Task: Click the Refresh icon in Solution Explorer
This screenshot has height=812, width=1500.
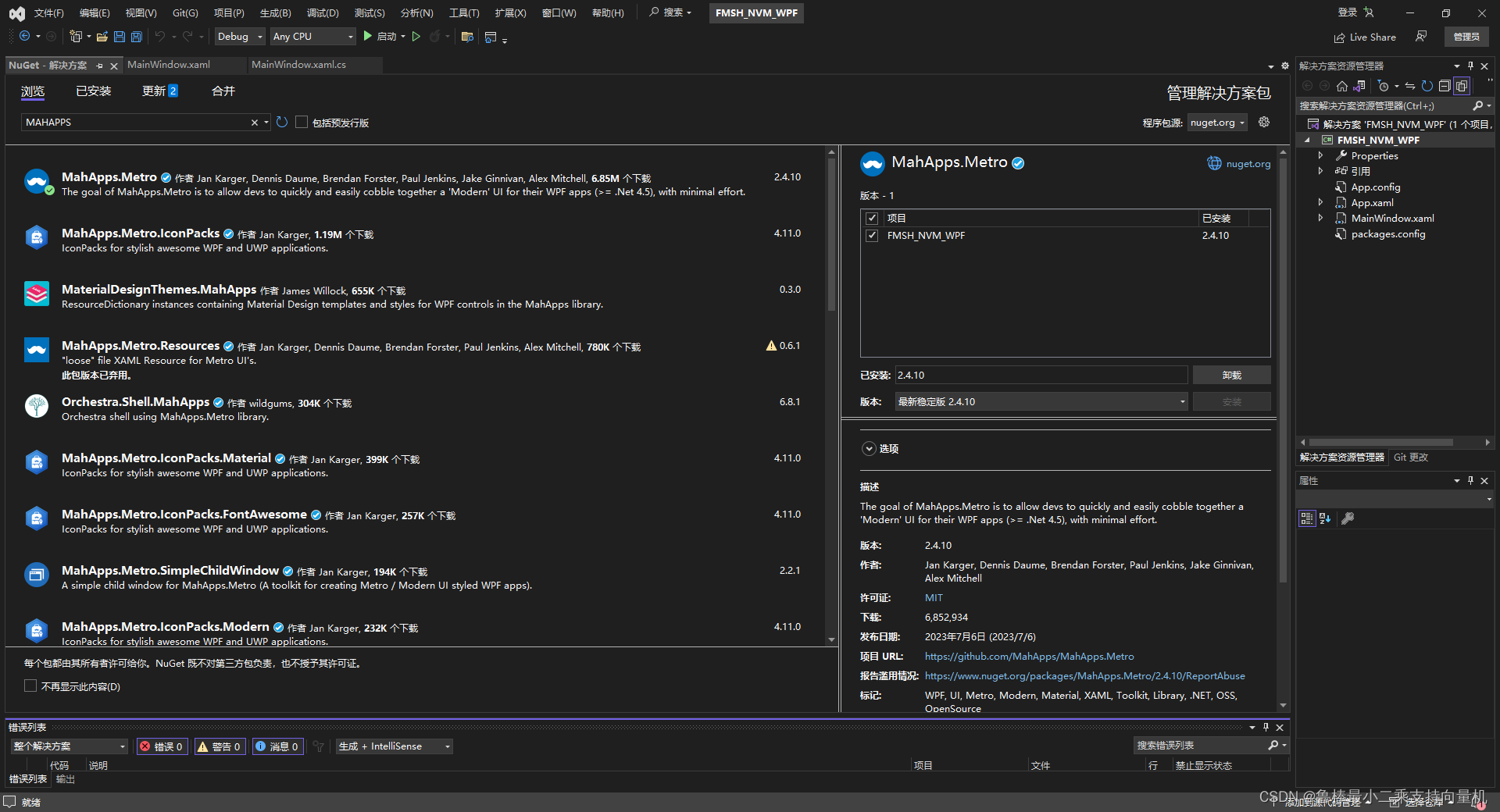Action: 1427,86
